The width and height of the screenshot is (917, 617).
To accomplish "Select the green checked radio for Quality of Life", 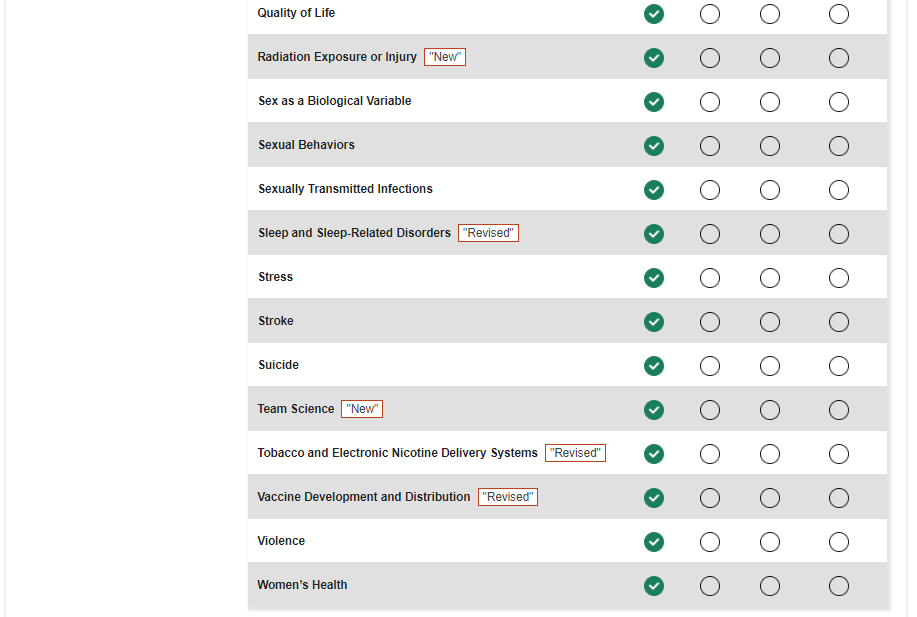I will tap(654, 14).
